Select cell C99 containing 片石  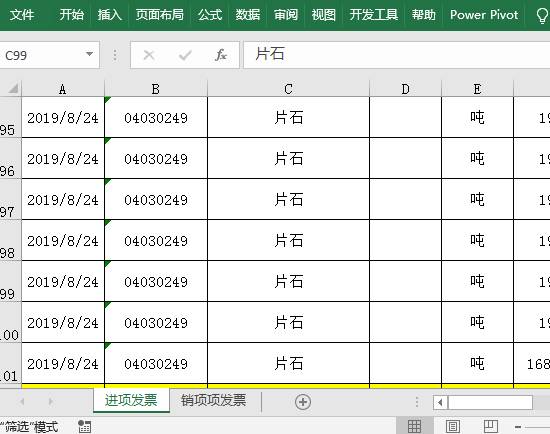click(288, 281)
